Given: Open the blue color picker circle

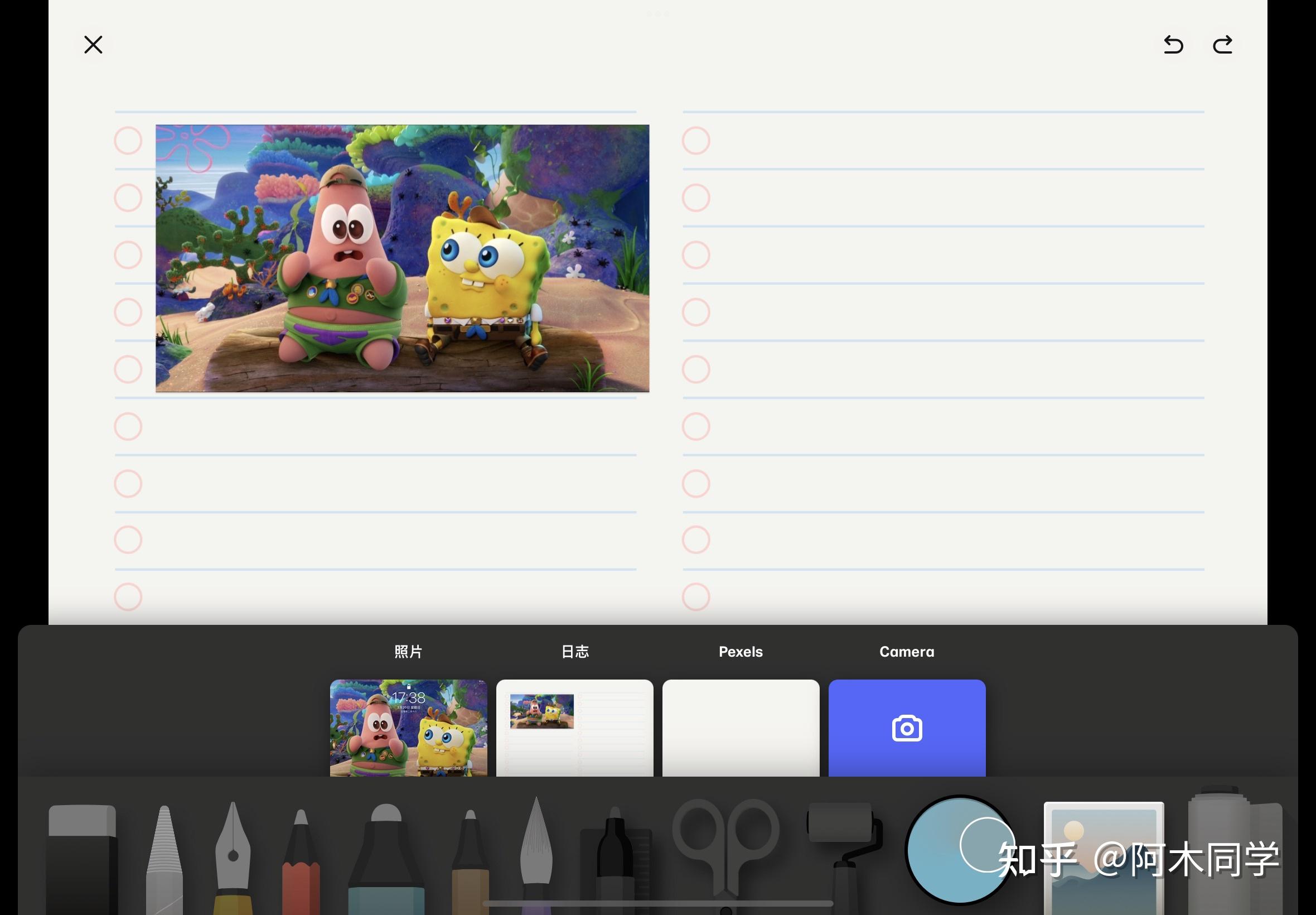Looking at the screenshot, I should pos(960,850).
